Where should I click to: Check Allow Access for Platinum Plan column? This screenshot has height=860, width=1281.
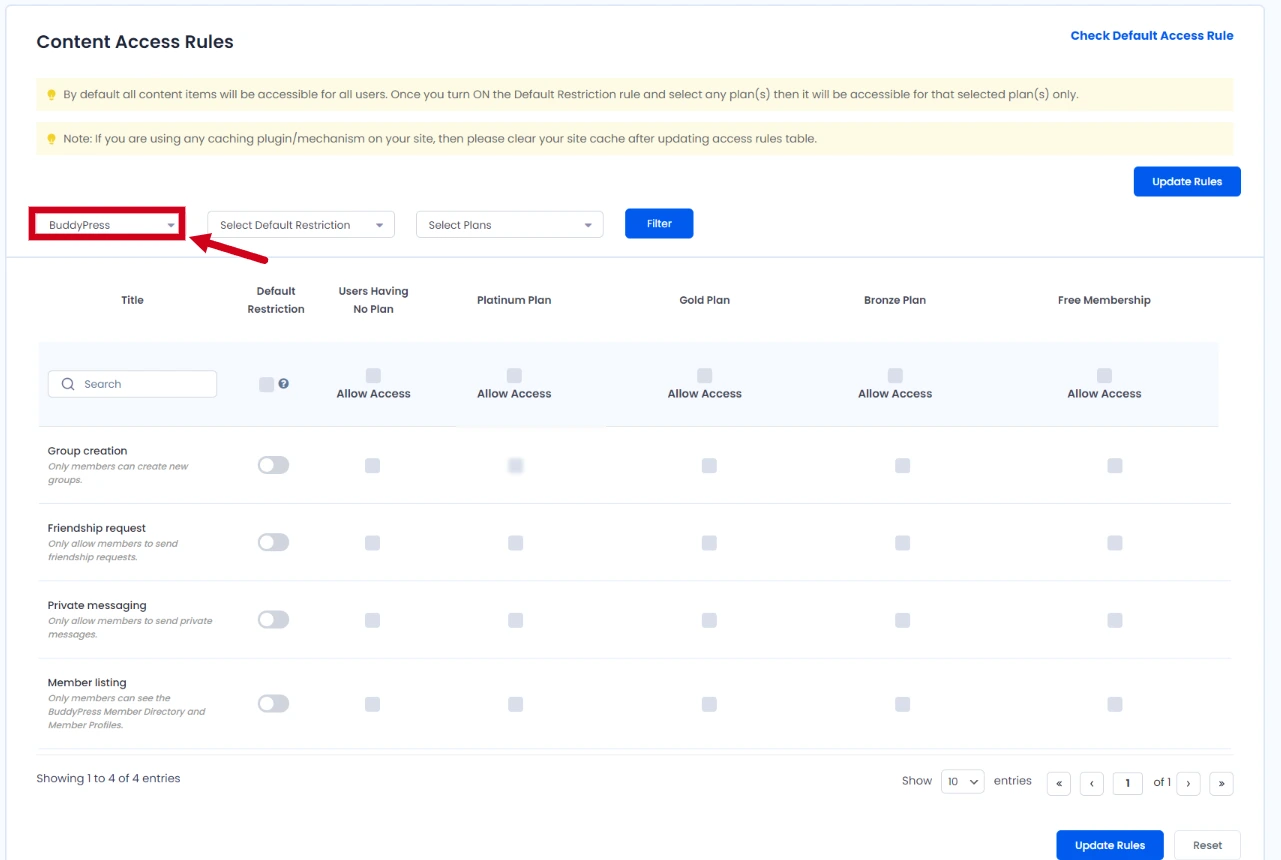[514, 375]
